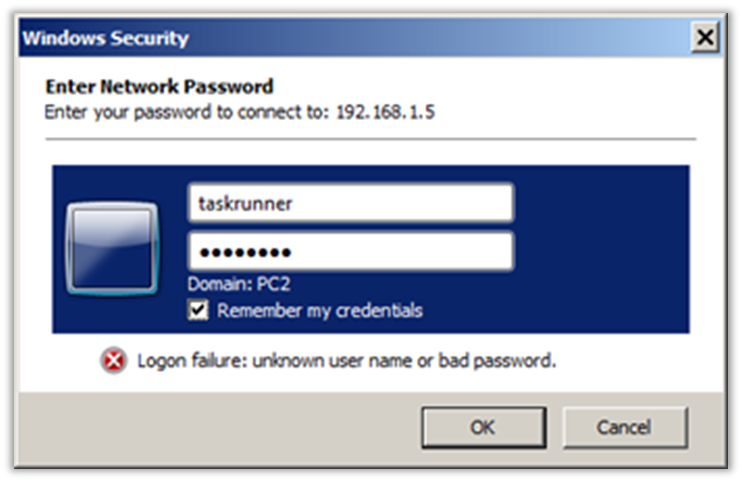Focus the username field containing taskrunner
Screen dimensions: 742x482
pyautogui.click(x=350, y=203)
